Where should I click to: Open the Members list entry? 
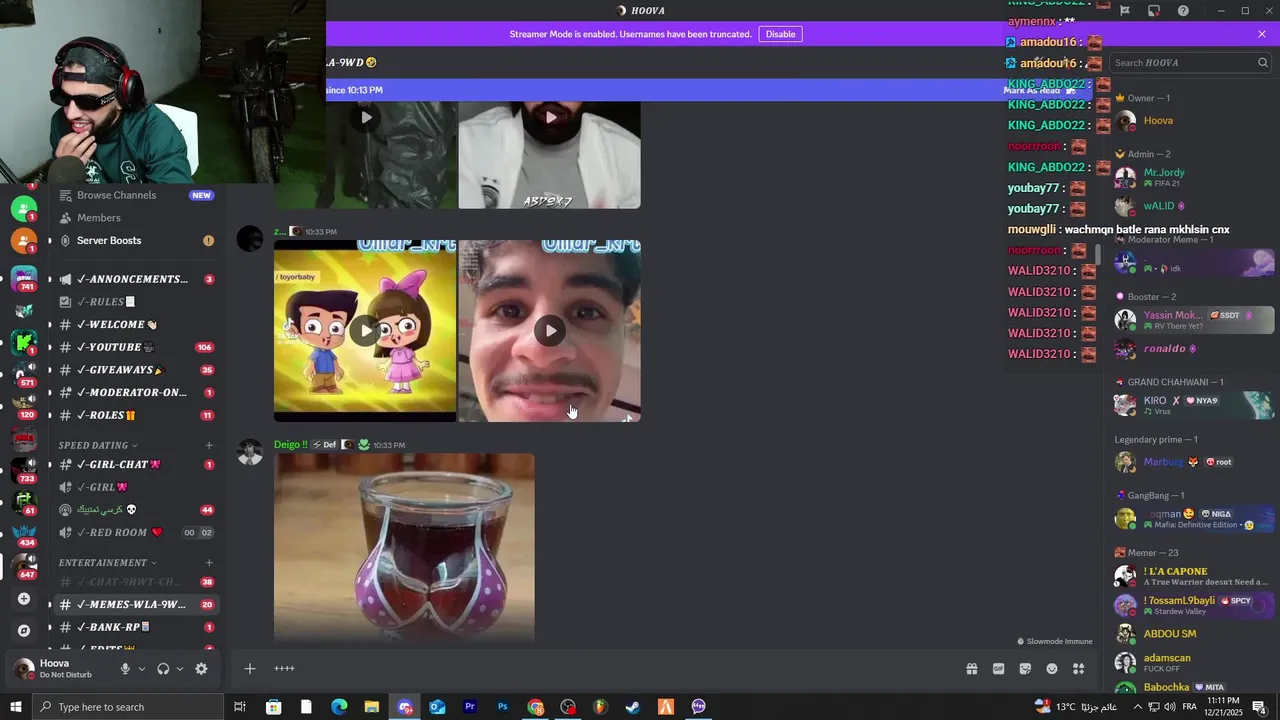click(x=136, y=218)
